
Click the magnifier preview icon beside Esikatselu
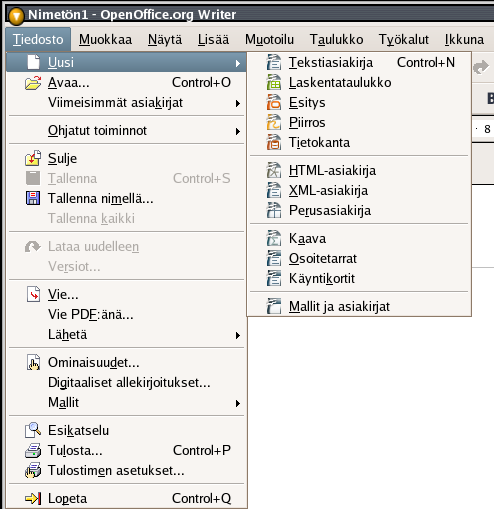[33, 430]
